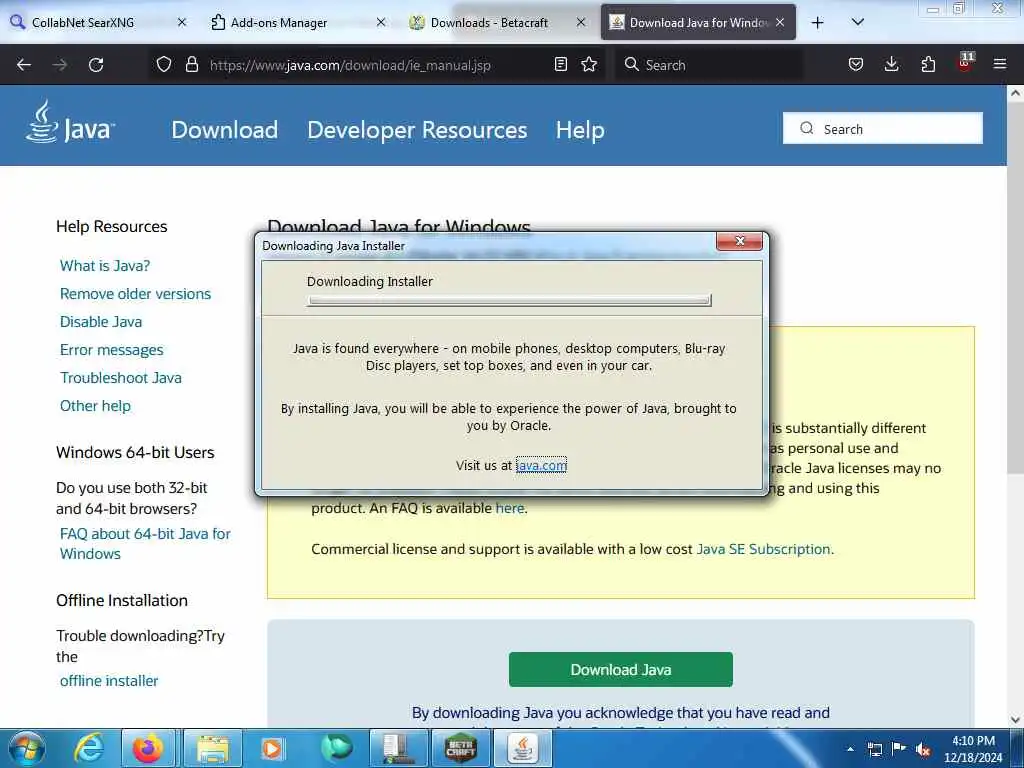This screenshot has height=768, width=1024.
Task: Switch to the Add-ons Manager tab
Action: point(279,22)
